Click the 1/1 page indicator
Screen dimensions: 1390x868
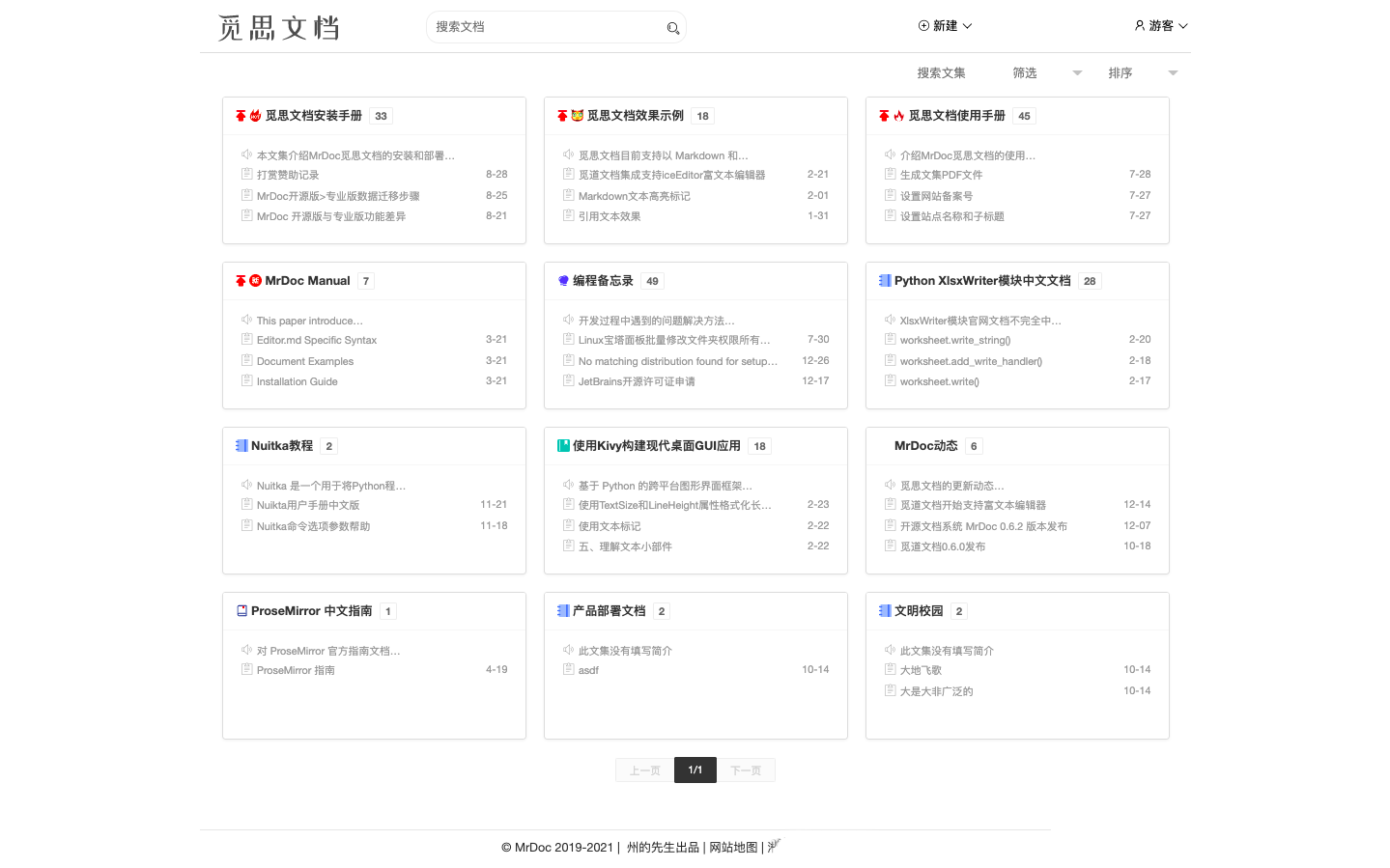click(x=695, y=770)
